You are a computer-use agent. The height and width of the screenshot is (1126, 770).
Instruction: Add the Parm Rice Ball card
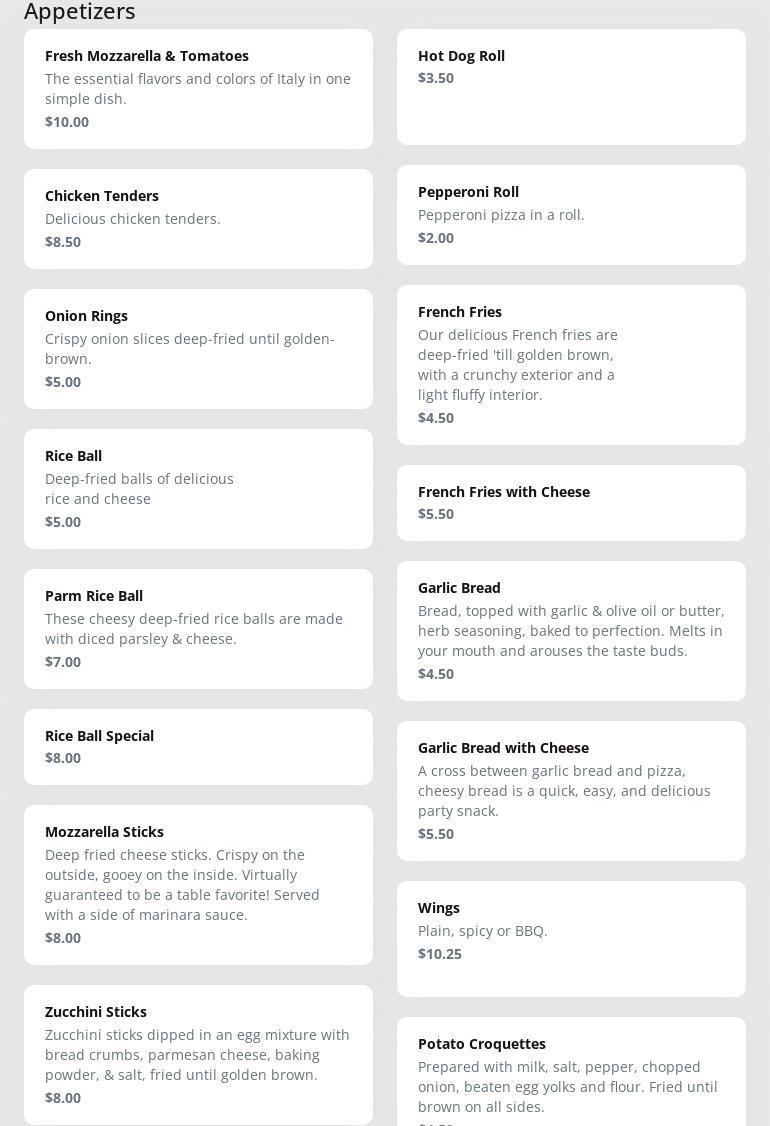(198, 628)
